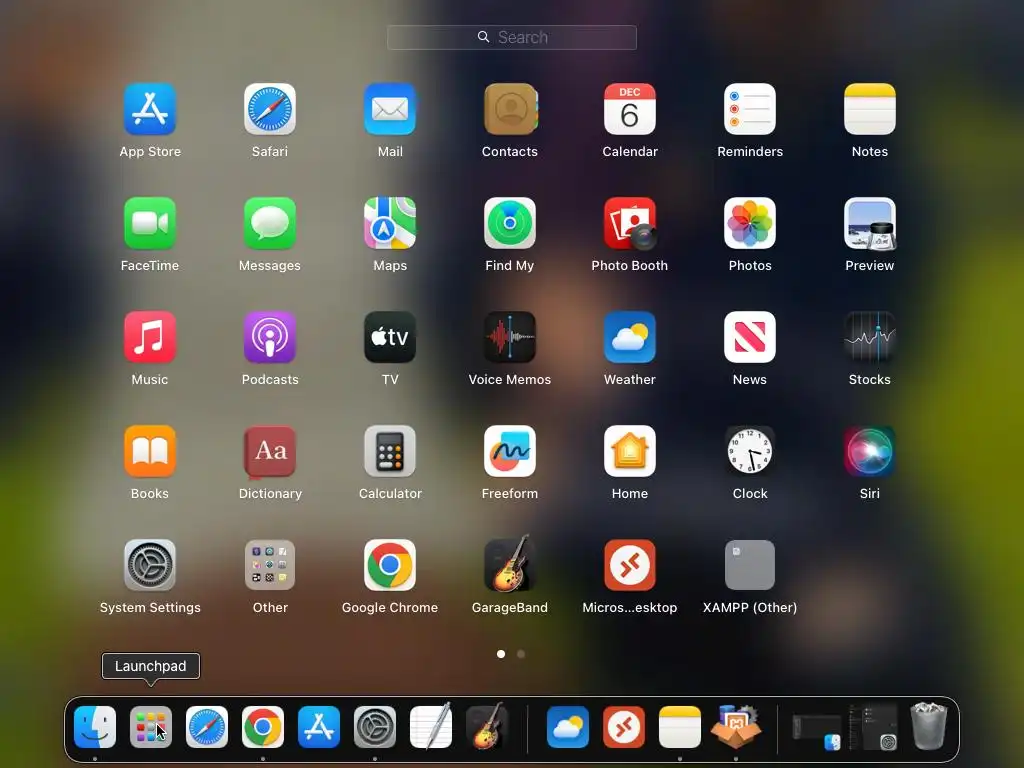Open Finder in the Dock
The image size is (1024, 768).
click(95, 727)
